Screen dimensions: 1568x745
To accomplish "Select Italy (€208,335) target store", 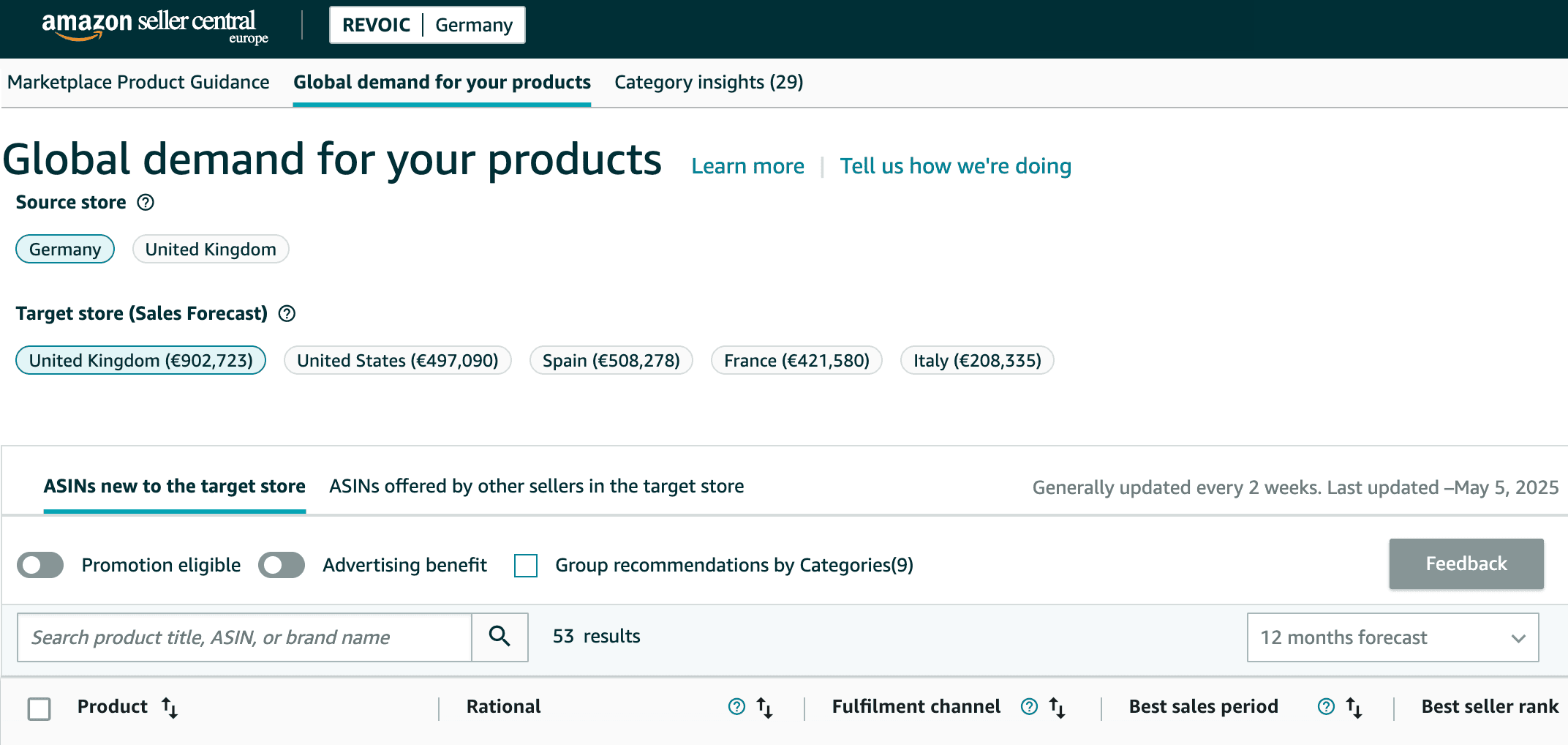I will click(x=977, y=360).
